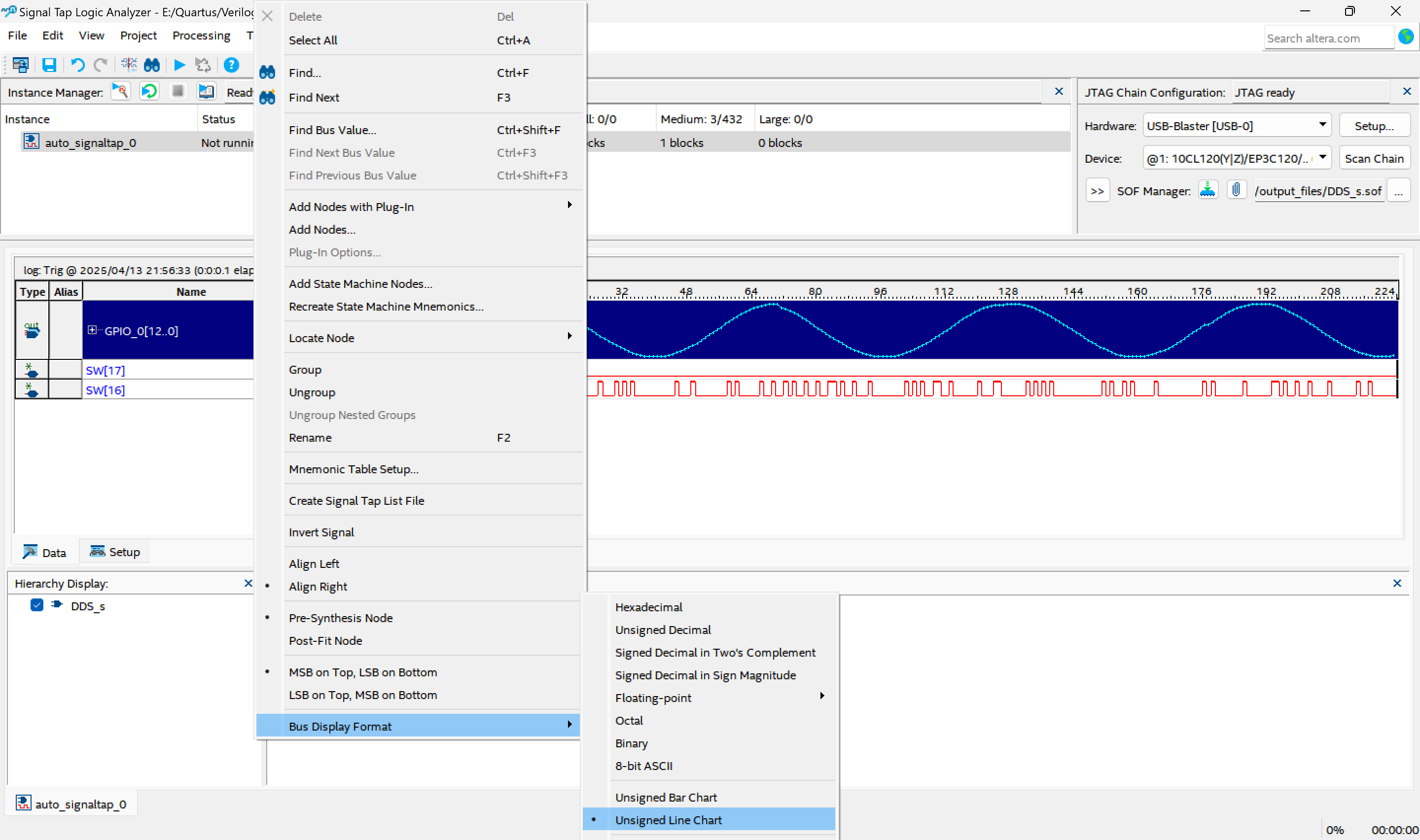The width and height of the screenshot is (1420, 840).
Task: Click the Run Analysis icon in Instance Manager
Action: click(x=120, y=92)
